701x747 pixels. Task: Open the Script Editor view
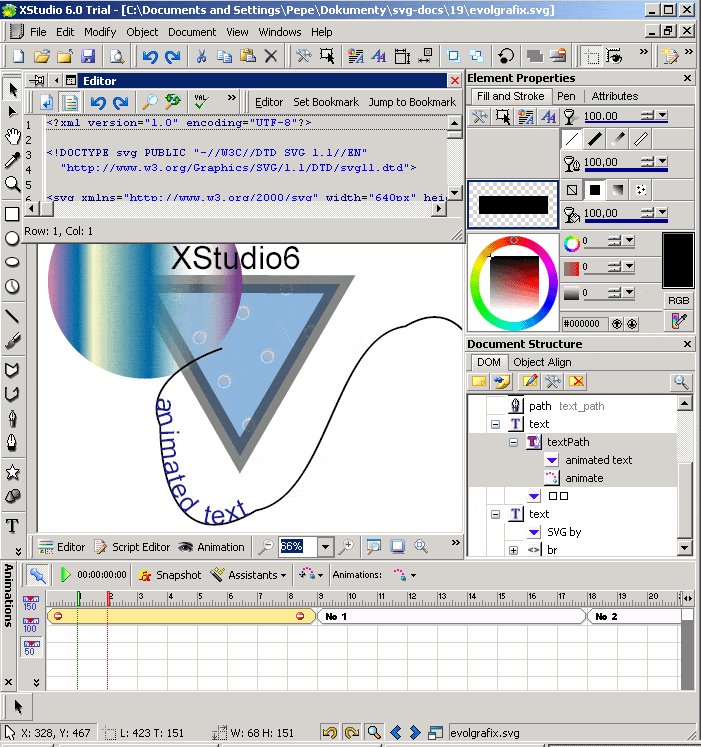(x=132, y=547)
